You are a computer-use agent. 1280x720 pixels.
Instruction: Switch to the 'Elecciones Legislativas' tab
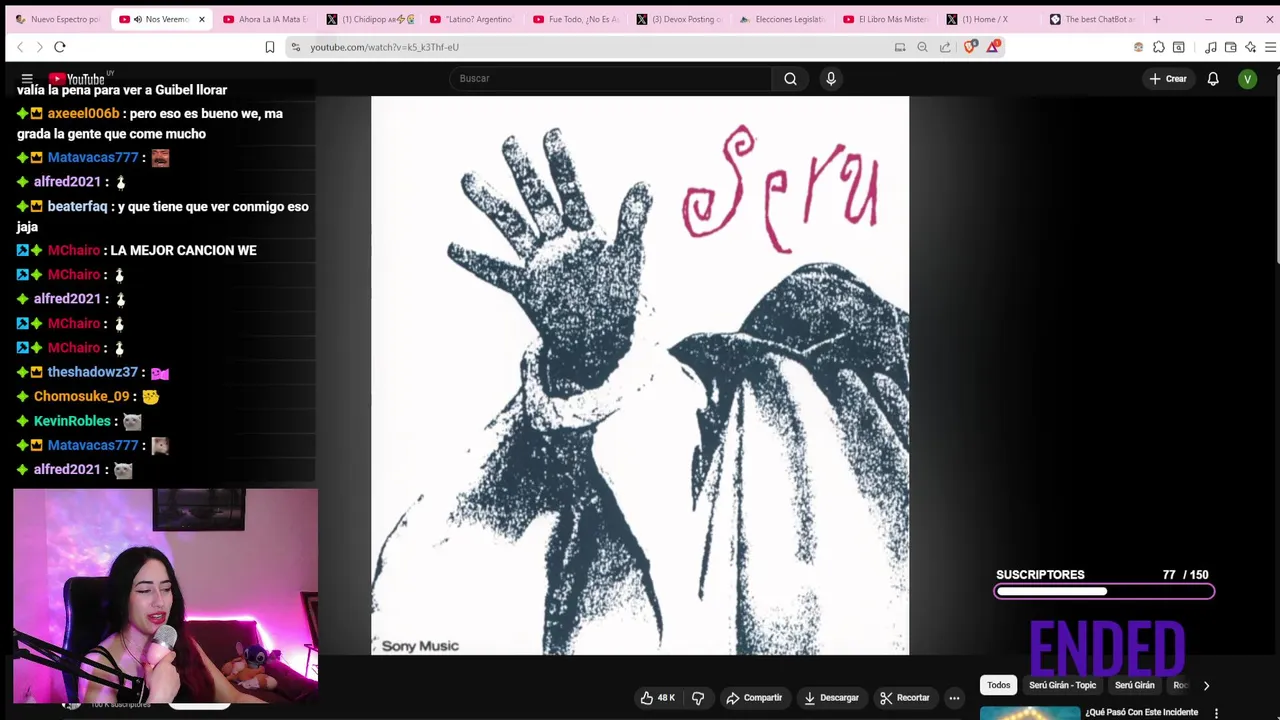tap(783, 19)
